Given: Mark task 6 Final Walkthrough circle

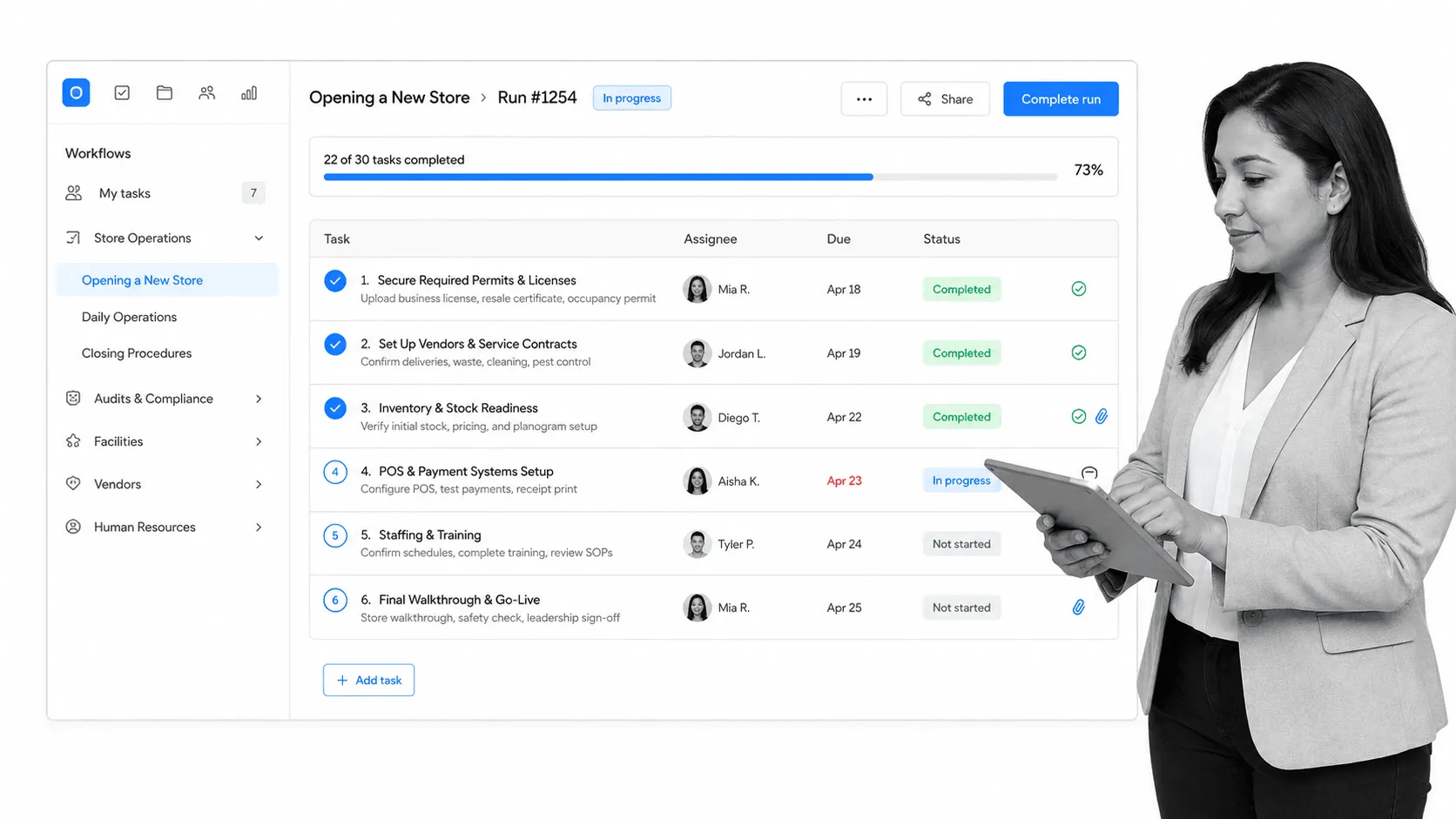Looking at the screenshot, I should 335,600.
